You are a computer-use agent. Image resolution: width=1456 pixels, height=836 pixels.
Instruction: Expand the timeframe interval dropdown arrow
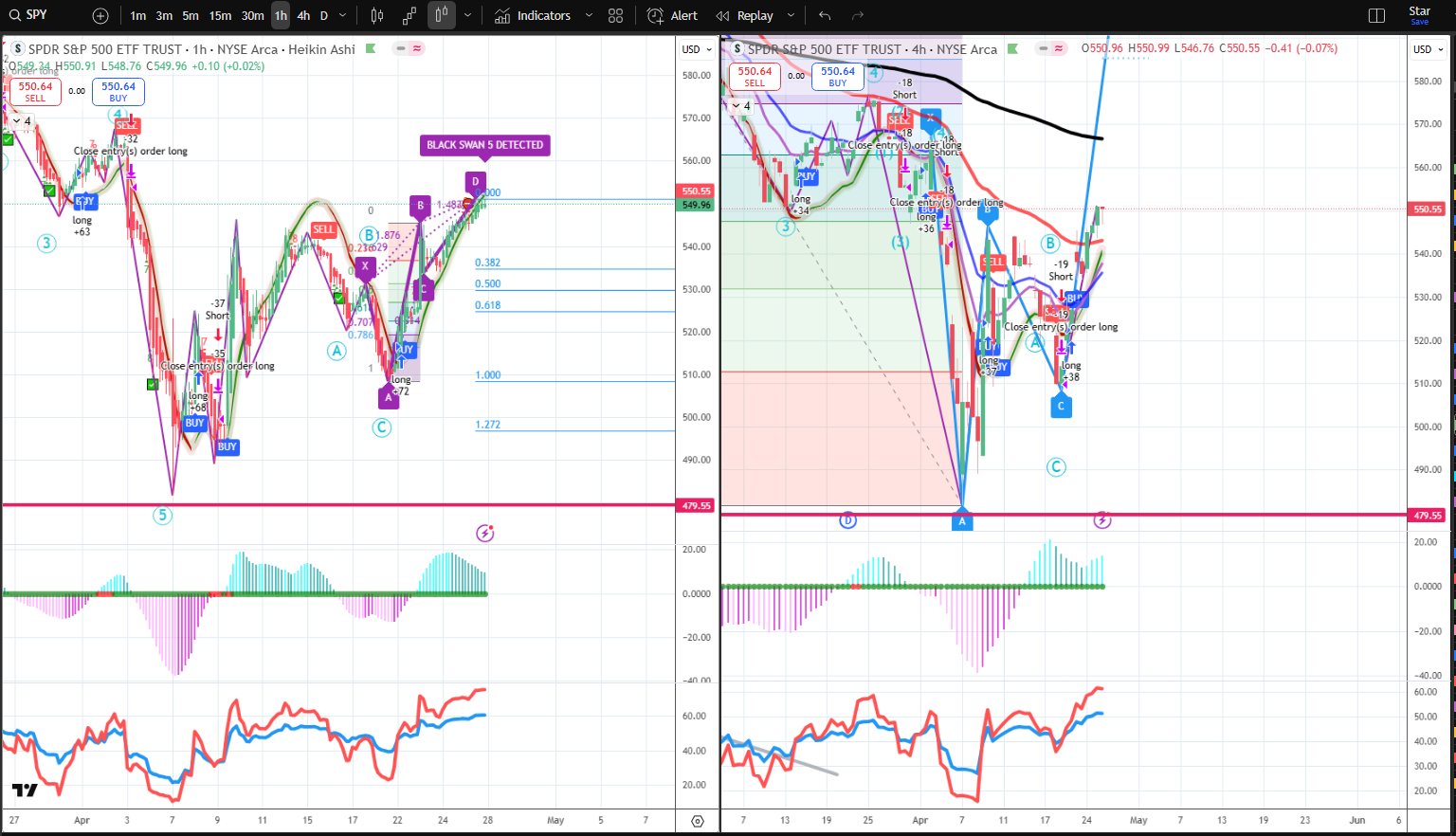(343, 16)
